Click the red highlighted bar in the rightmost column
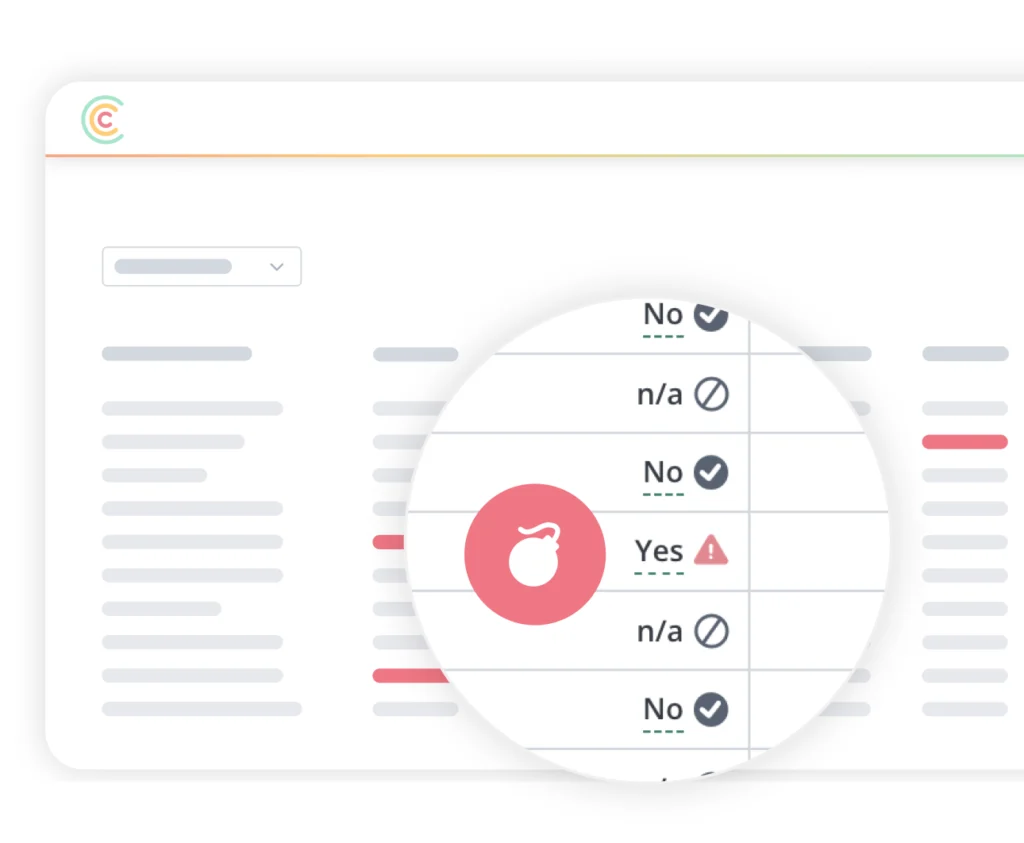This screenshot has width=1024, height=843. coord(964,442)
